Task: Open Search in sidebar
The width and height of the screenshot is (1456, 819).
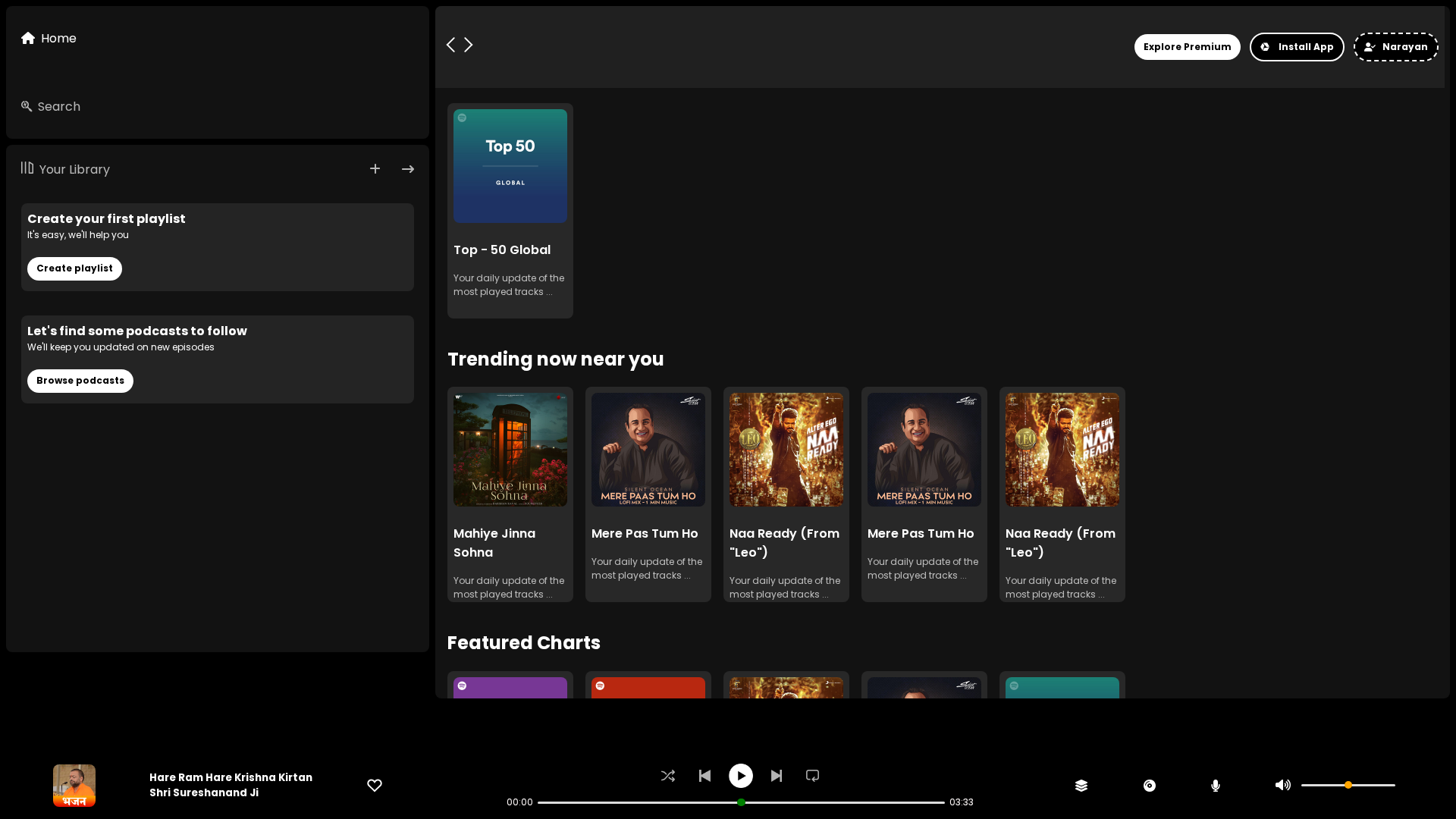Action: point(51,107)
